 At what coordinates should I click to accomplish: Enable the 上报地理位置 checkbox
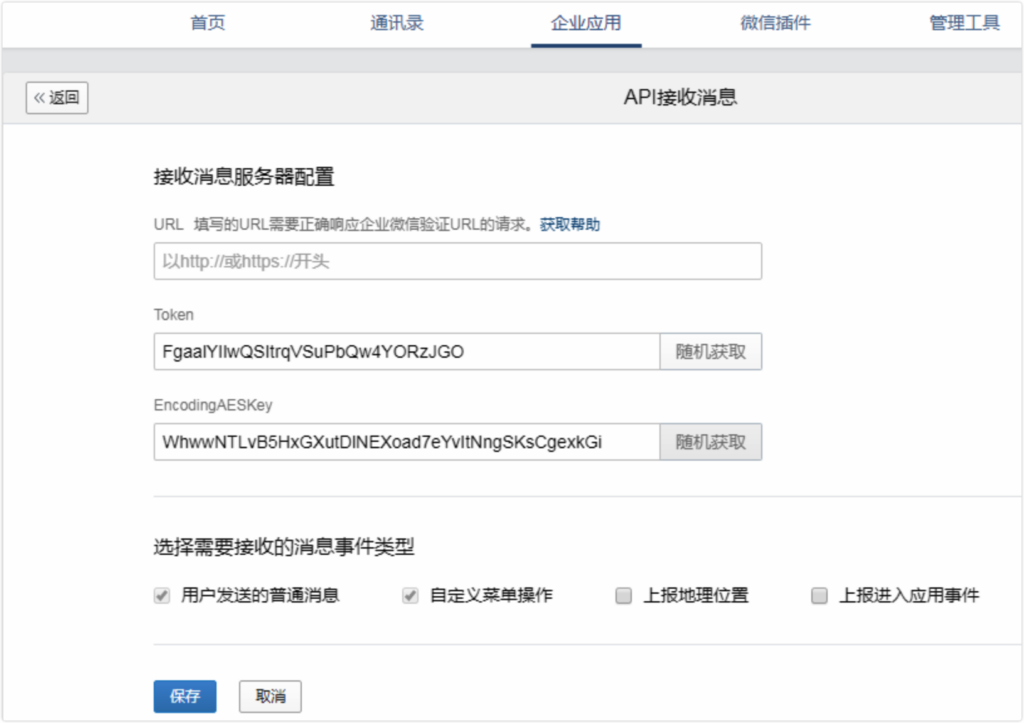(624, 596)
